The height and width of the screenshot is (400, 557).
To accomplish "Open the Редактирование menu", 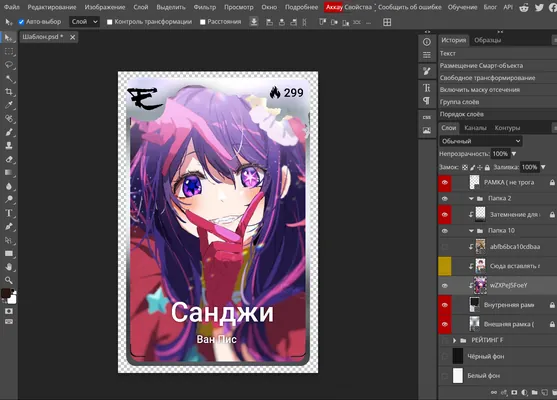I will pos(52,7).
